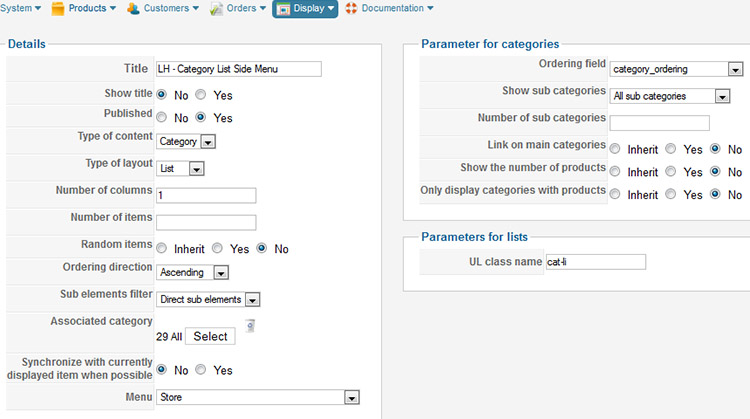
Task: Select Yes for Link on main categories
Action: click(x=671, y=149)
